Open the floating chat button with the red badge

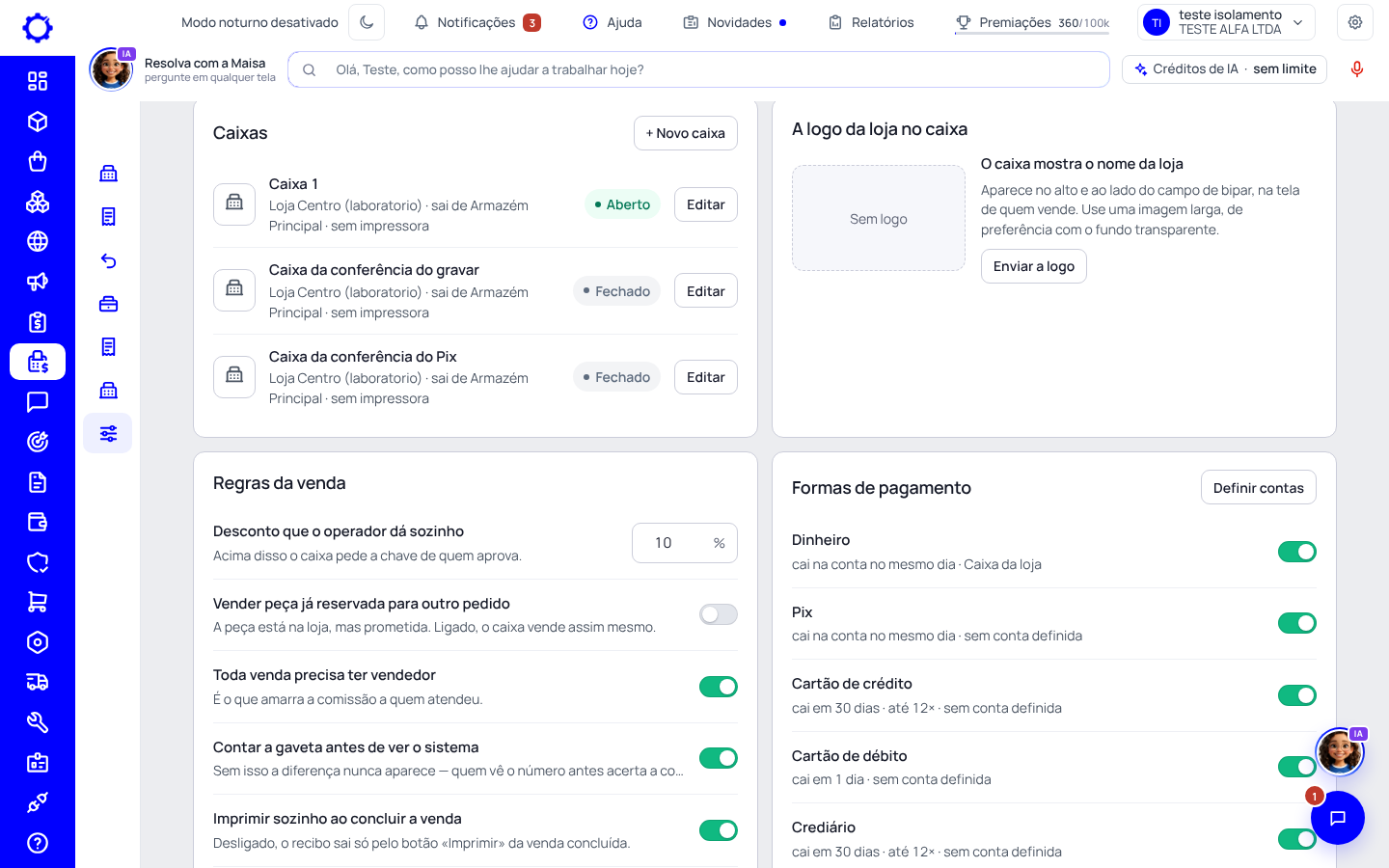coord(1337,818)
